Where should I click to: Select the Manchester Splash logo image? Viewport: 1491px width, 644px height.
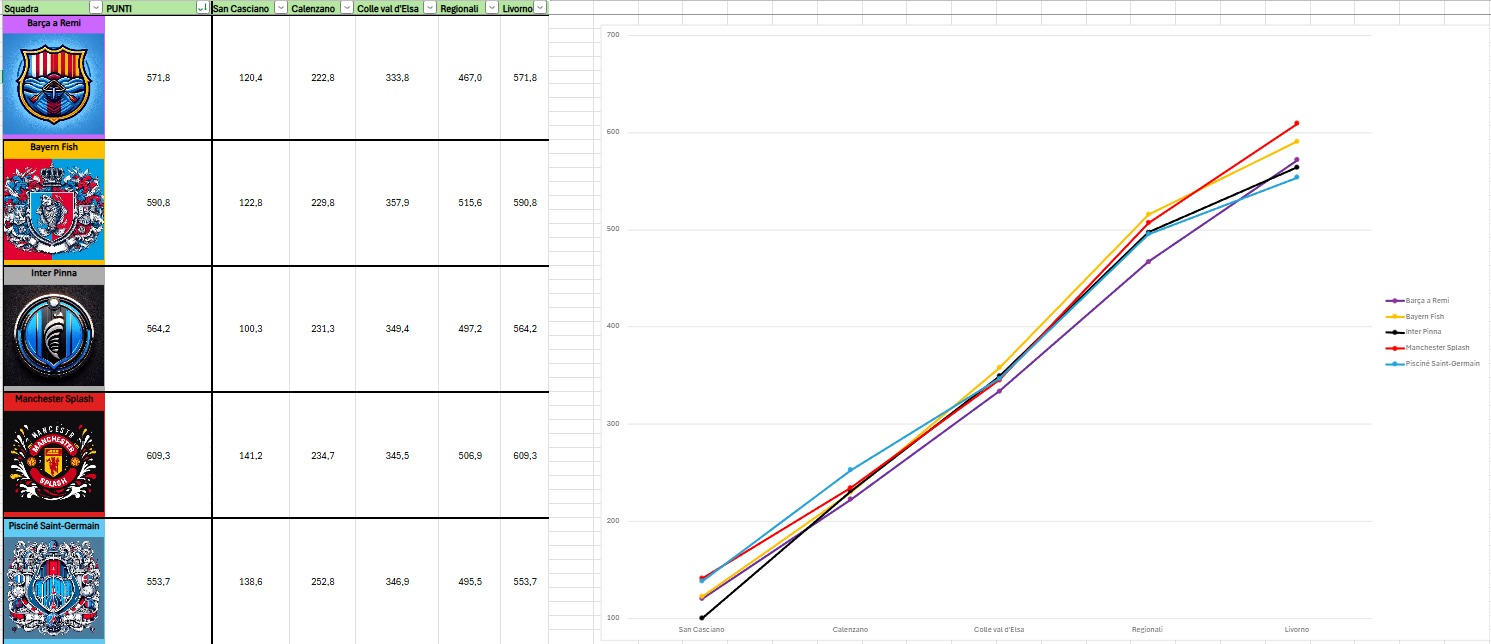tap(53, 461)
